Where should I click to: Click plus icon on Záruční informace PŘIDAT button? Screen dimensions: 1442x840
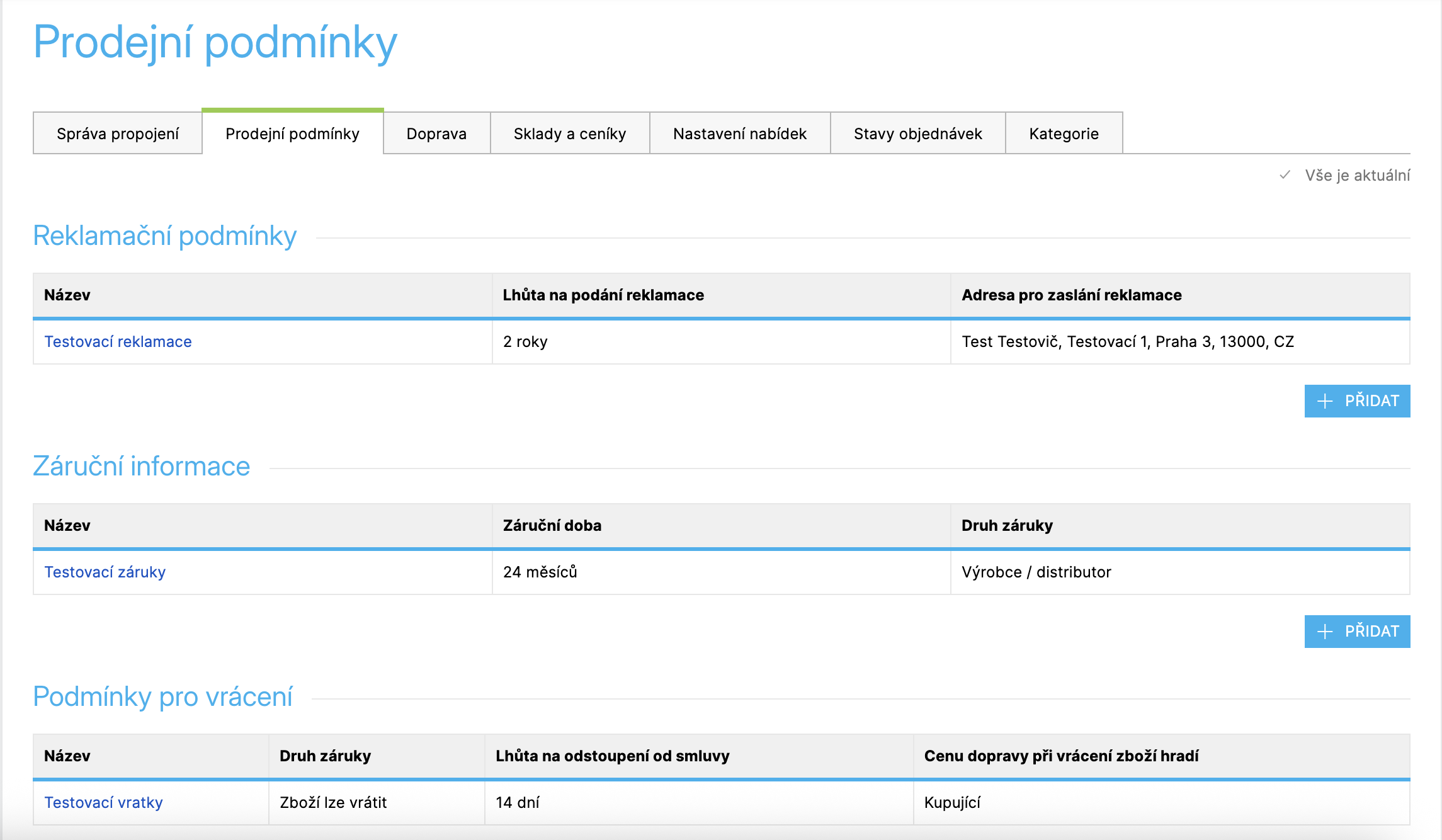tap(1325, 632)
